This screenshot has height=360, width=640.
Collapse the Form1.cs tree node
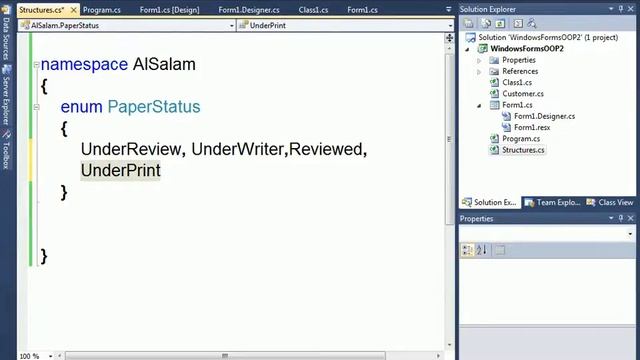click(480, 105)
